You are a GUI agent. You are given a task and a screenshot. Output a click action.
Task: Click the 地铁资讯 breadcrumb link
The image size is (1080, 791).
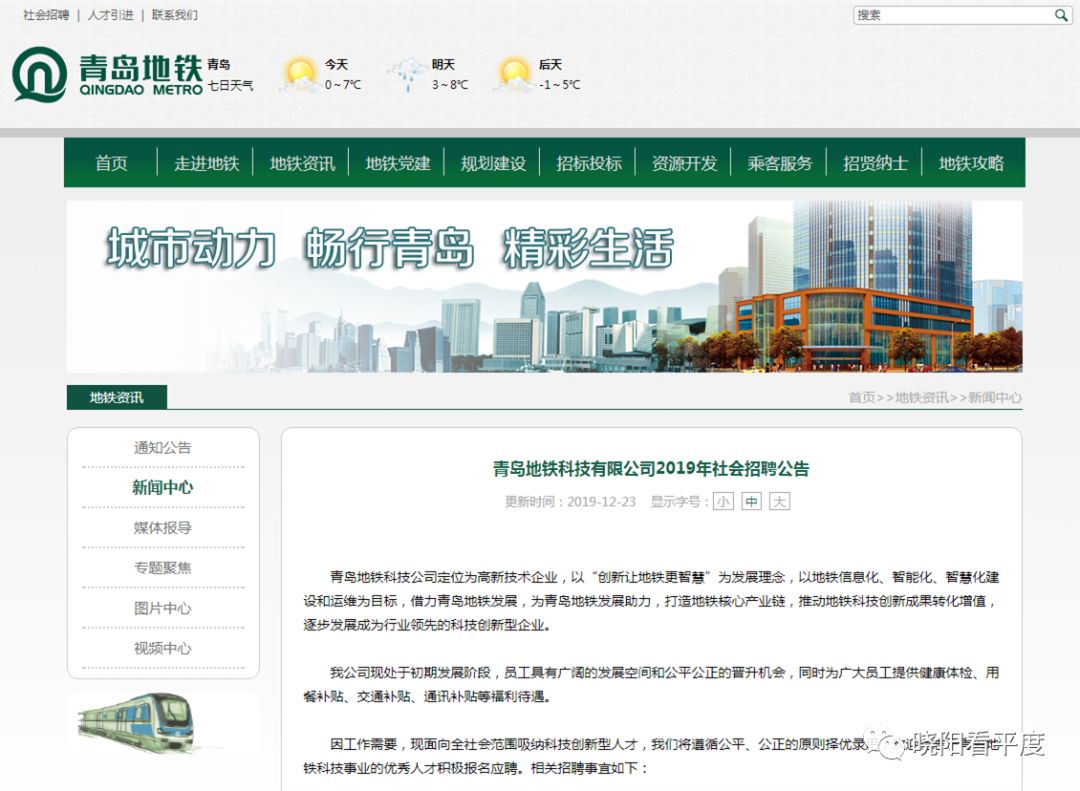(x=921, y=398)
